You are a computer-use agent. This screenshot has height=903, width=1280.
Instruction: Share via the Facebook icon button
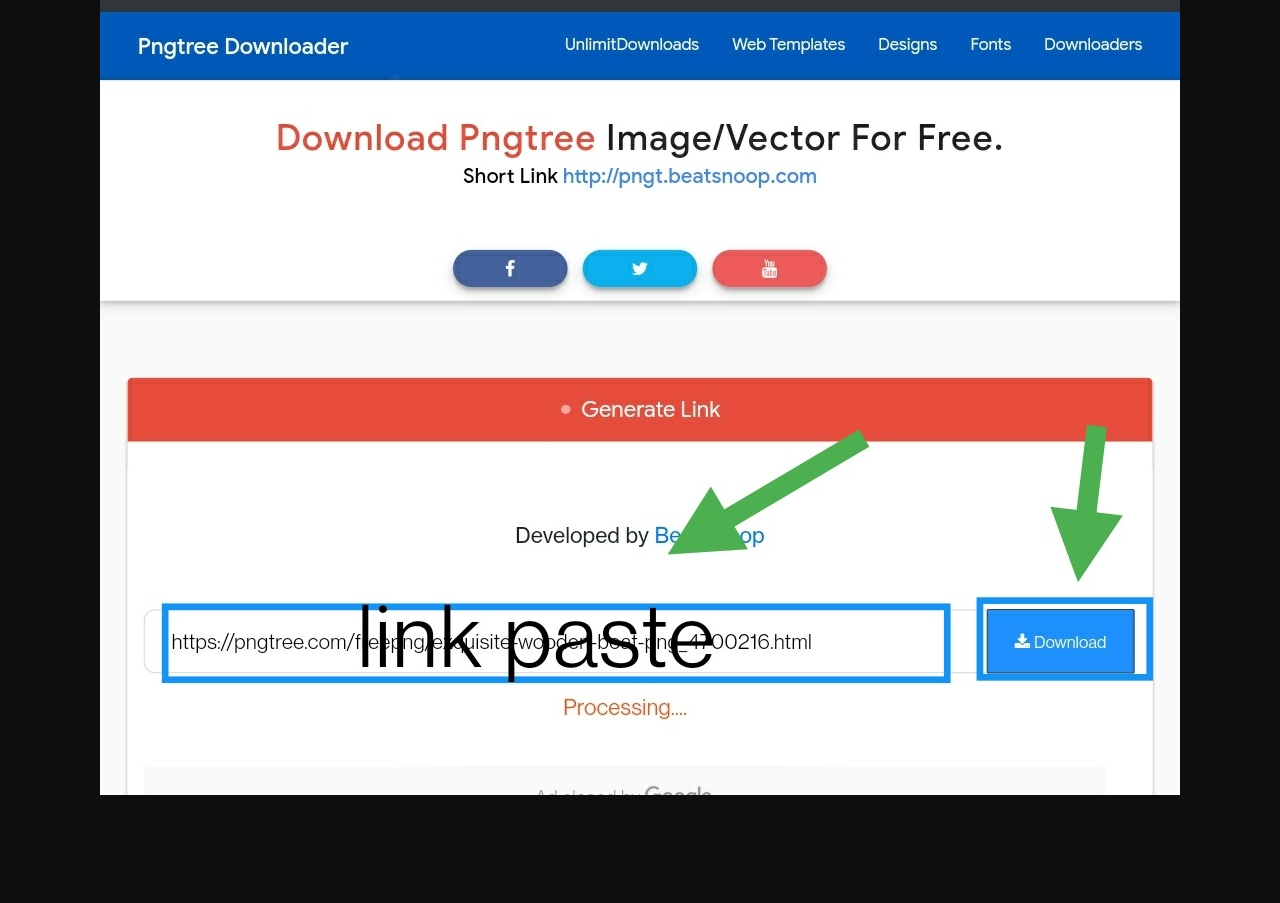point(510,268)
